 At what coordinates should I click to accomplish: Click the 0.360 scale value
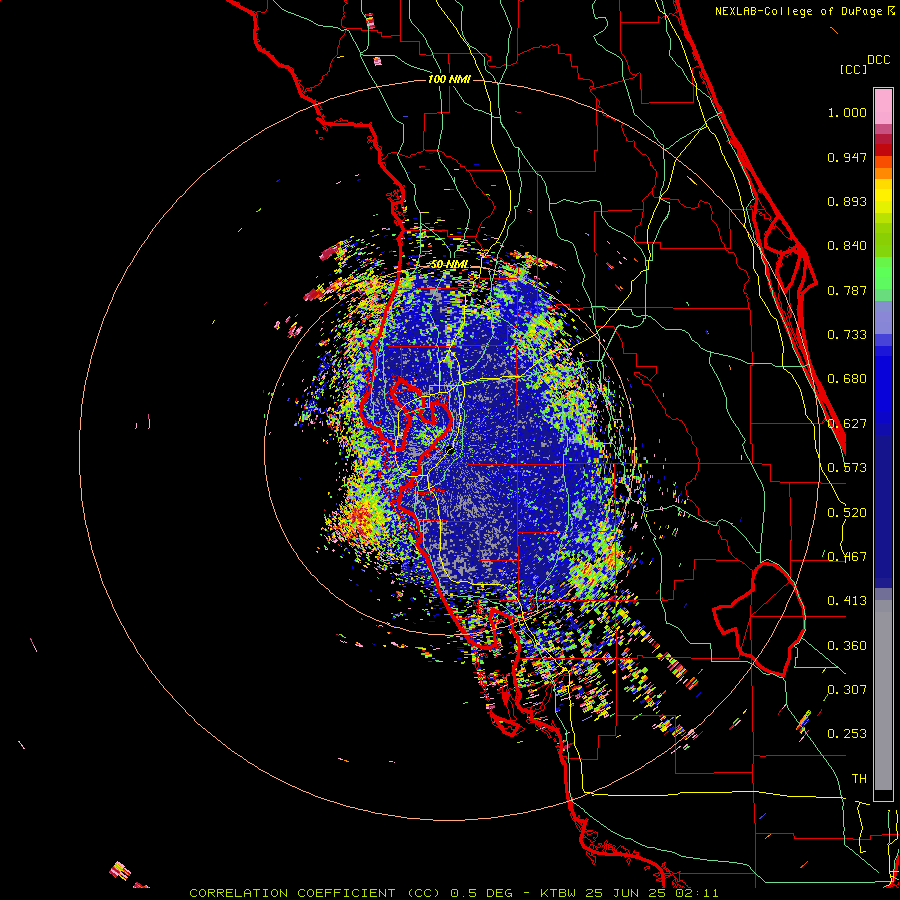click(x=847, y=646)
